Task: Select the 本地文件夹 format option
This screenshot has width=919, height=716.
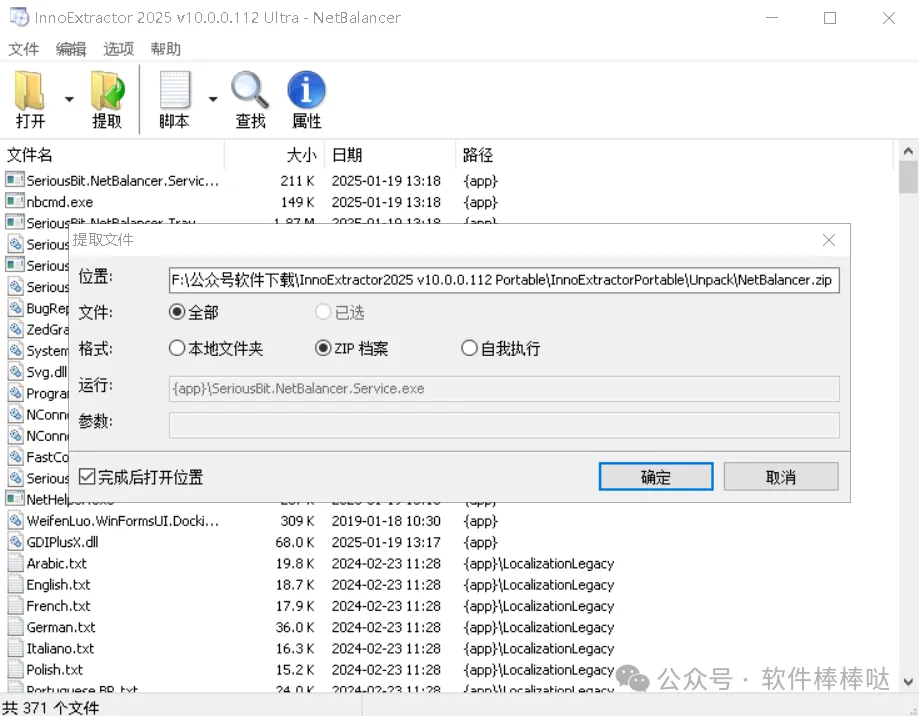Action: (x=177, y=348)
